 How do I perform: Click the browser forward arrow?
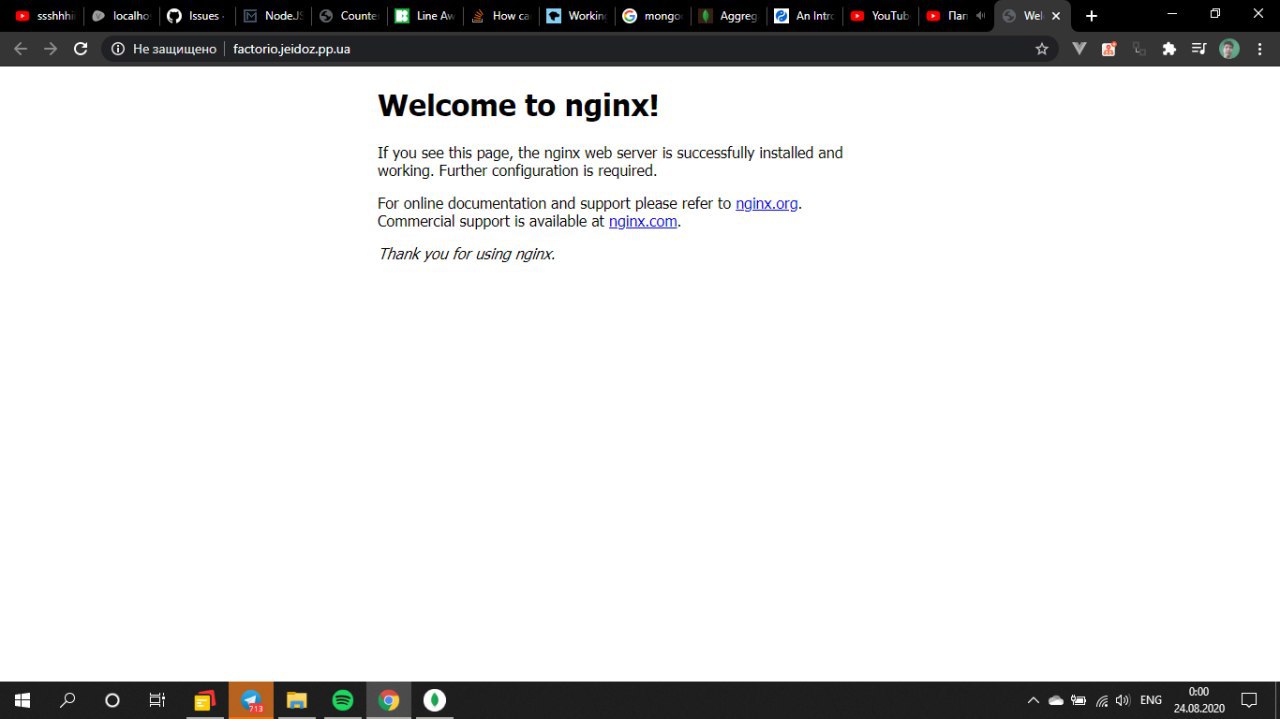tap(50, 48)
